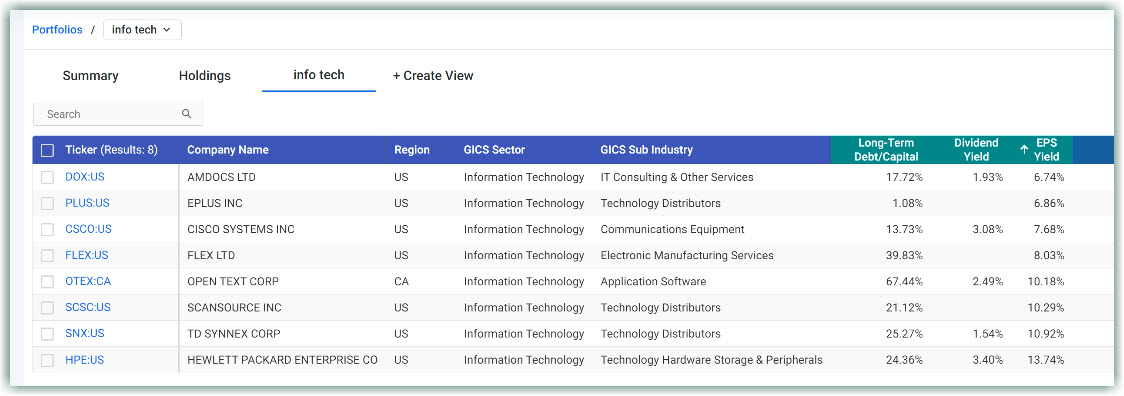
Task: Click Electronic Manufacturing Services cell
Action: tap(687, 255)
